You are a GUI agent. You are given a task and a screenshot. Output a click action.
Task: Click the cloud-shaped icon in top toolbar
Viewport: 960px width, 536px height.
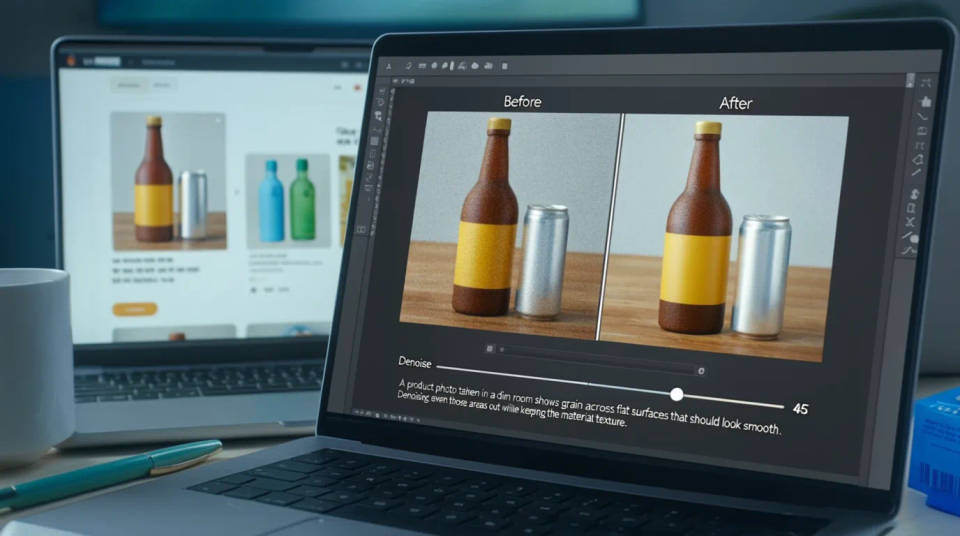(475, 66)
